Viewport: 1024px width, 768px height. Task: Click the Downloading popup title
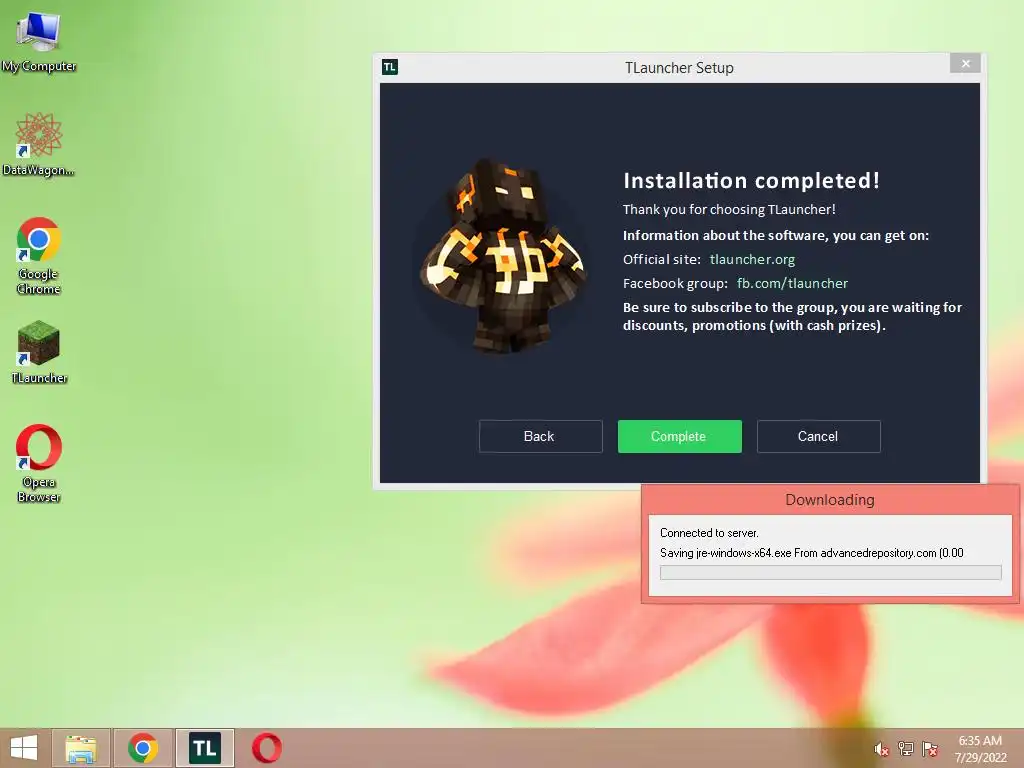[829, 500]
